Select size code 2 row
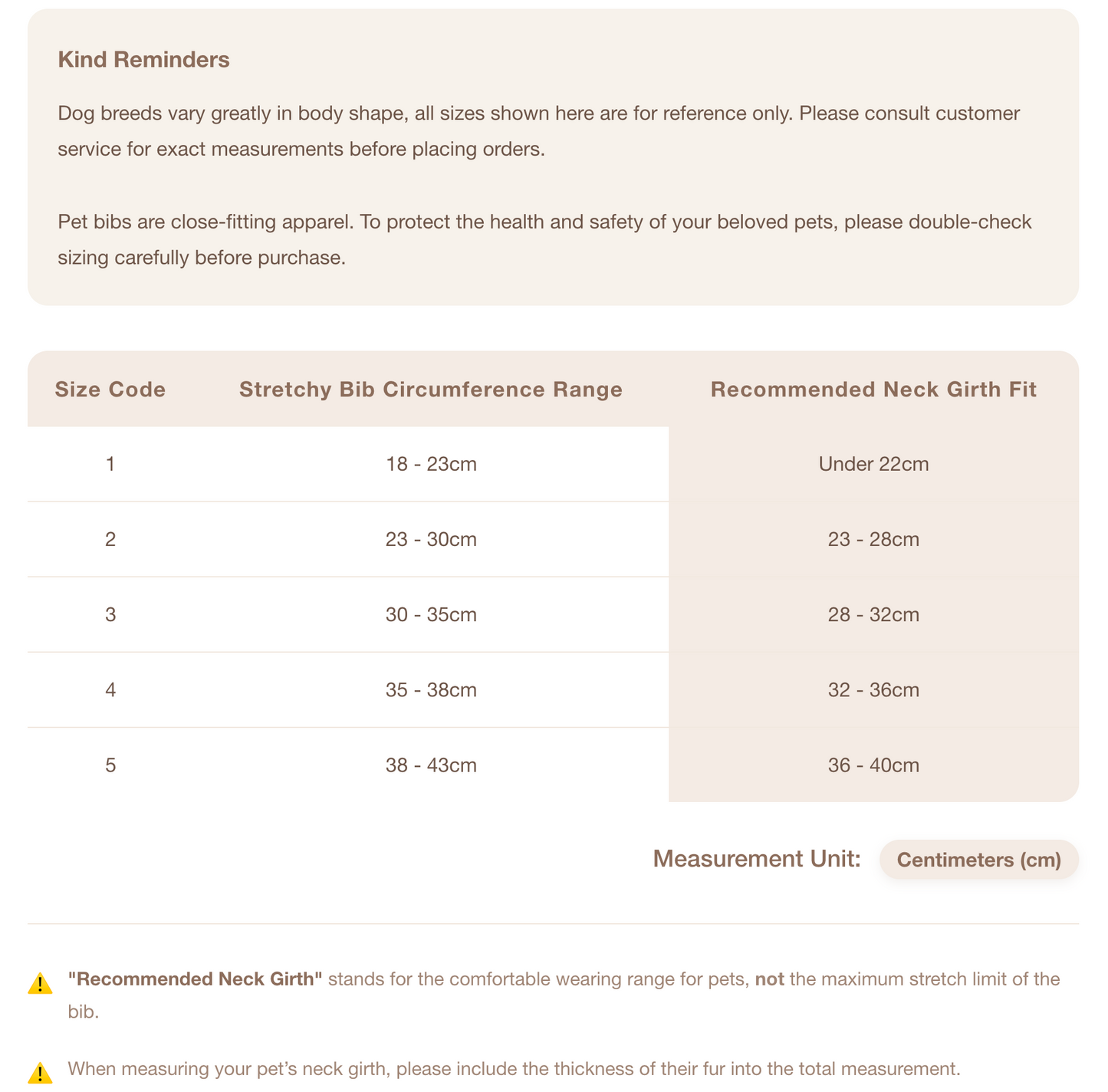The height and width of the screenshot is (1092, 1108). click(x=553, y=539)
